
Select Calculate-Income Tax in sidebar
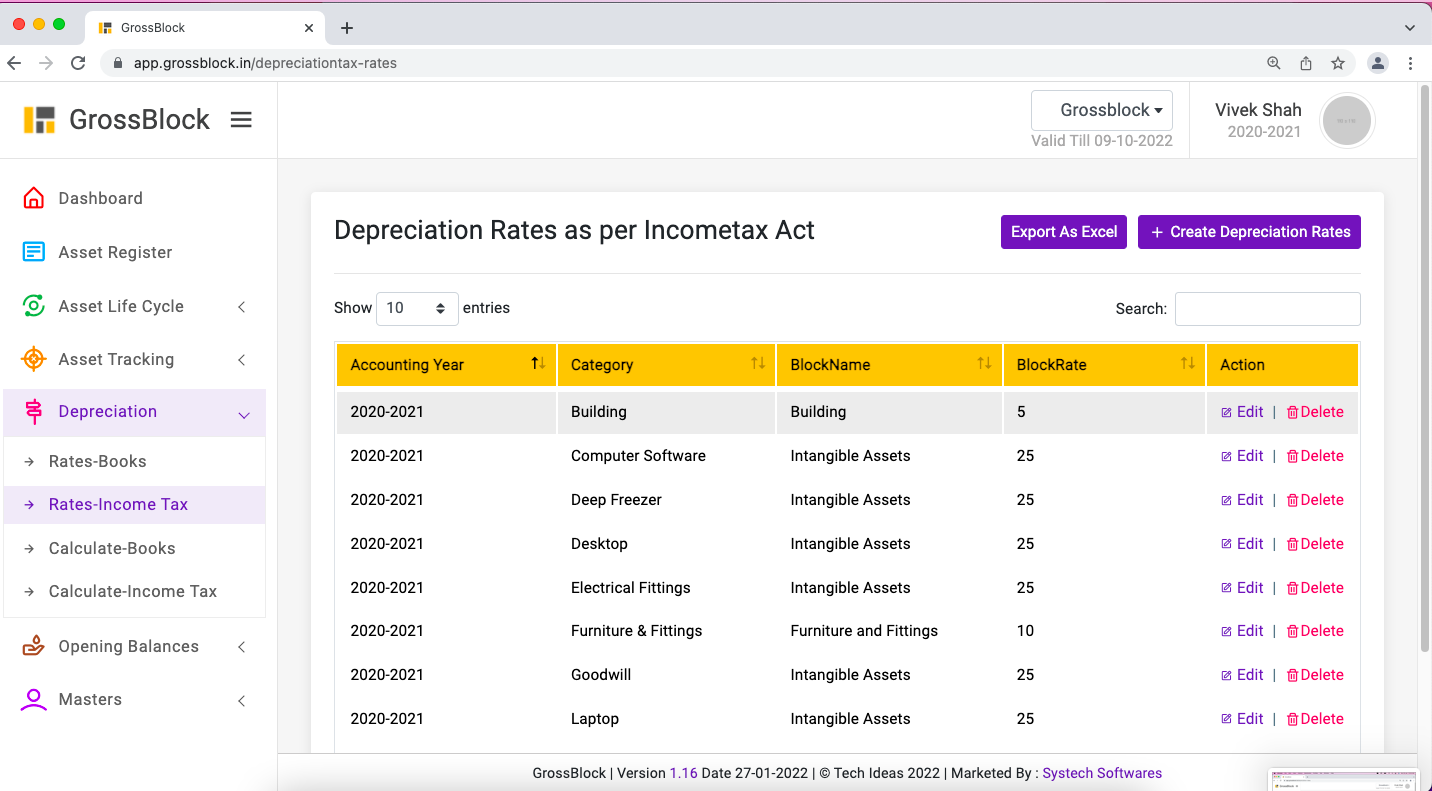pyautogui.click(x=133, y=591)
